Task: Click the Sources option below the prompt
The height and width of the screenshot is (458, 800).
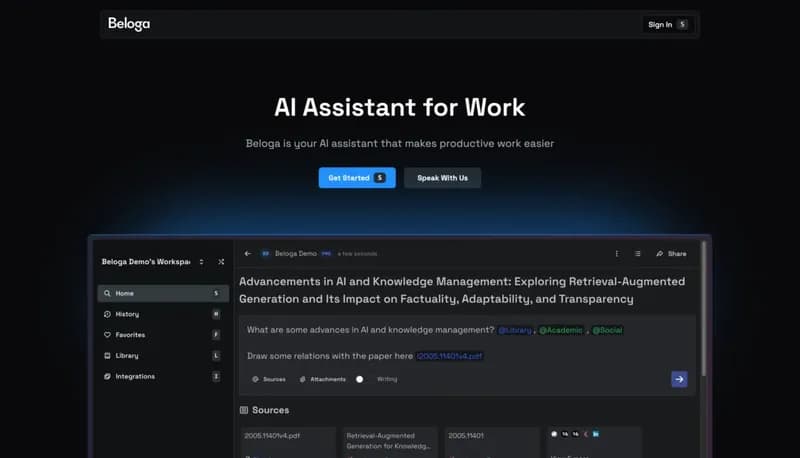Action: point(269,379)
